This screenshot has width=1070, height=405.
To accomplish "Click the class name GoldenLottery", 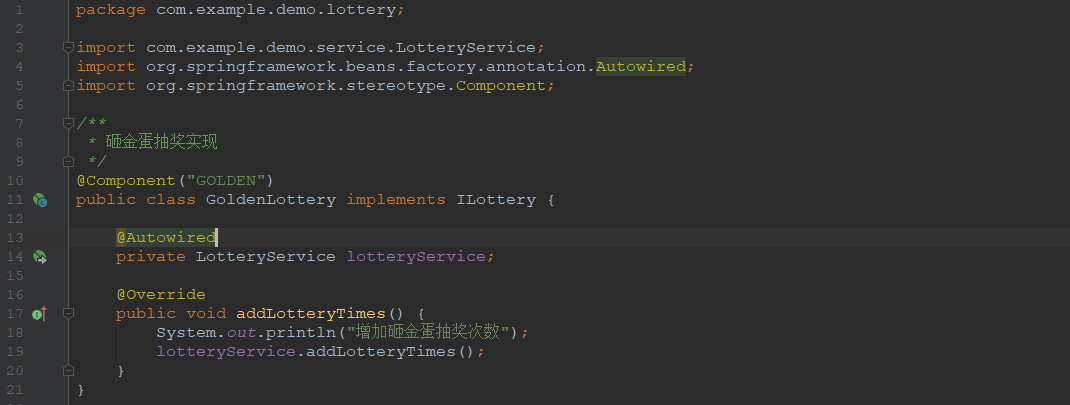I will (x=271, y=199).
